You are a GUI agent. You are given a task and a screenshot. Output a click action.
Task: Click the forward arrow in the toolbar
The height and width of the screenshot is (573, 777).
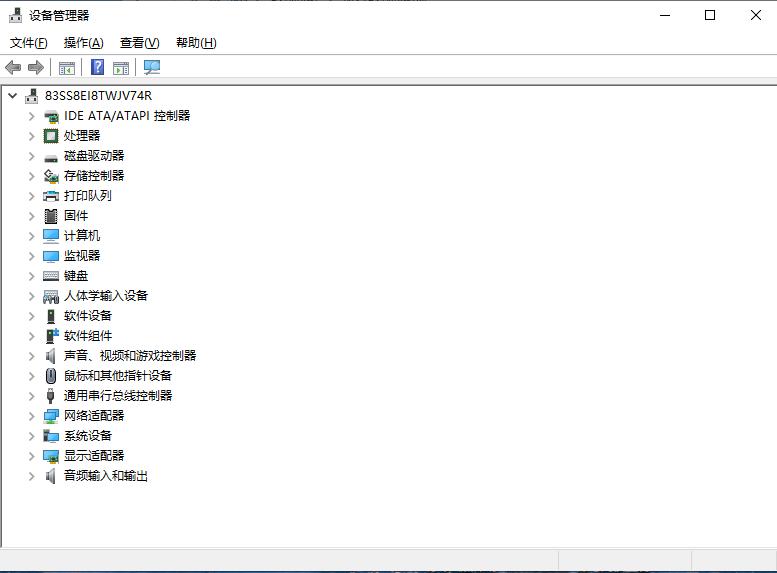click(36, 67)
